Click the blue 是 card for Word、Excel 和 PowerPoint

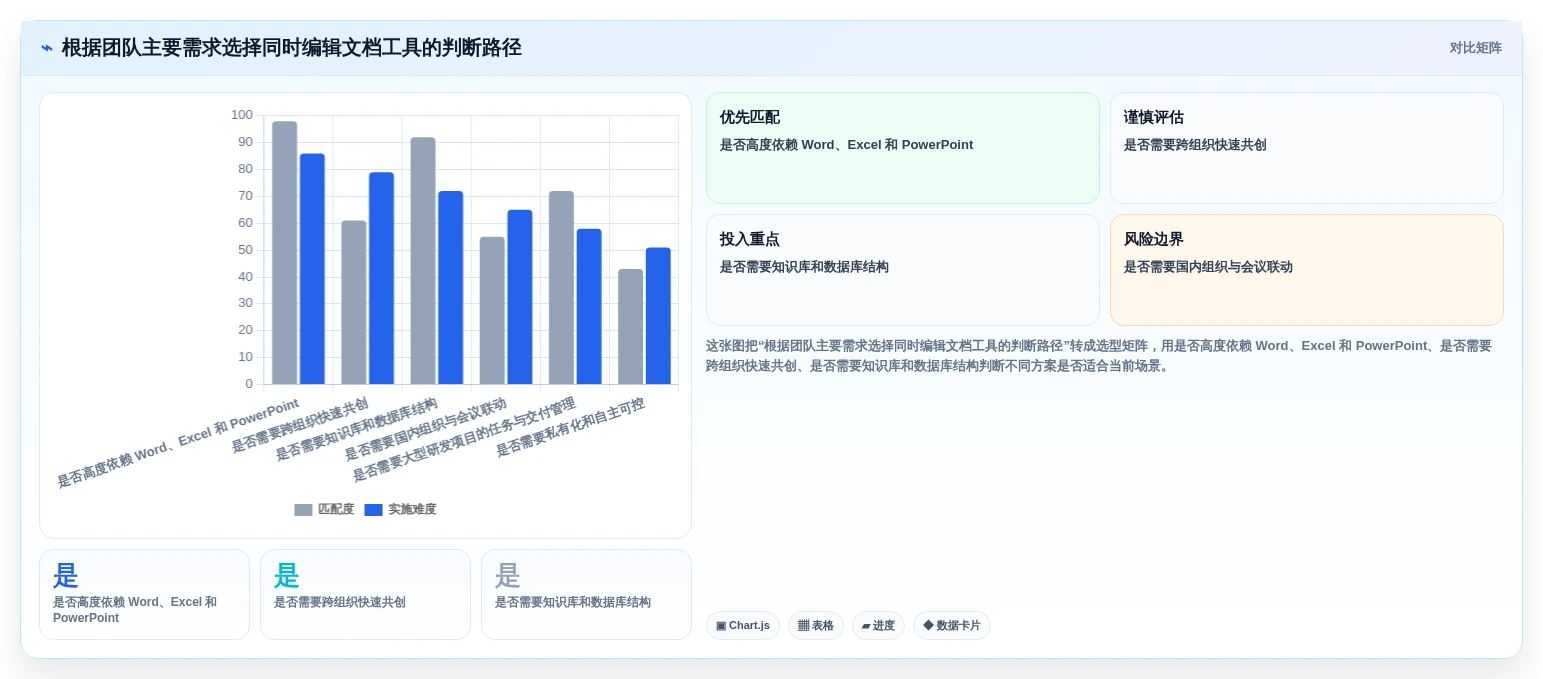[x=144, y=594]
